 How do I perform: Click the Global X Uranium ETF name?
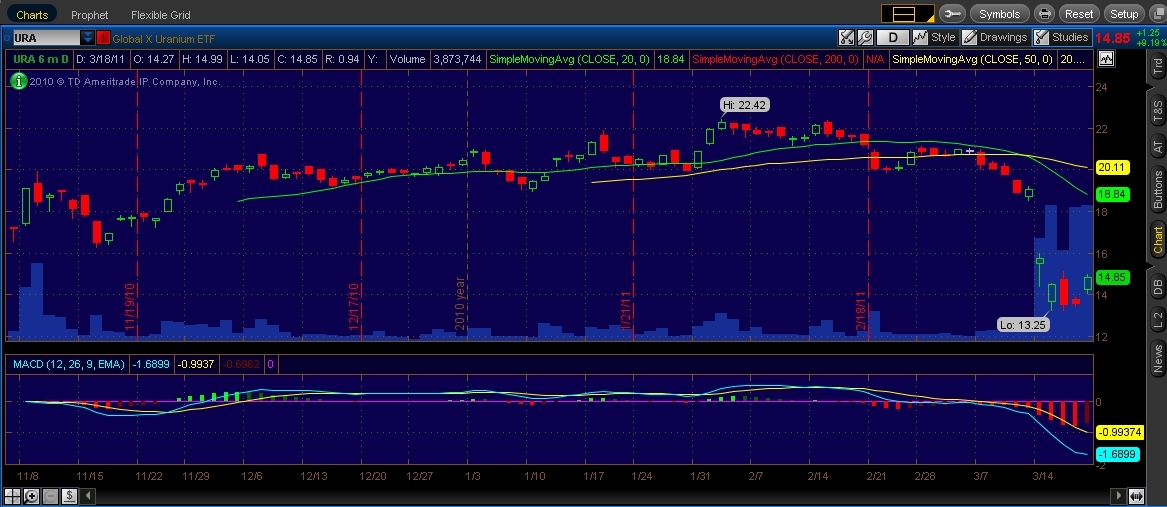click(x=164, y=38)
